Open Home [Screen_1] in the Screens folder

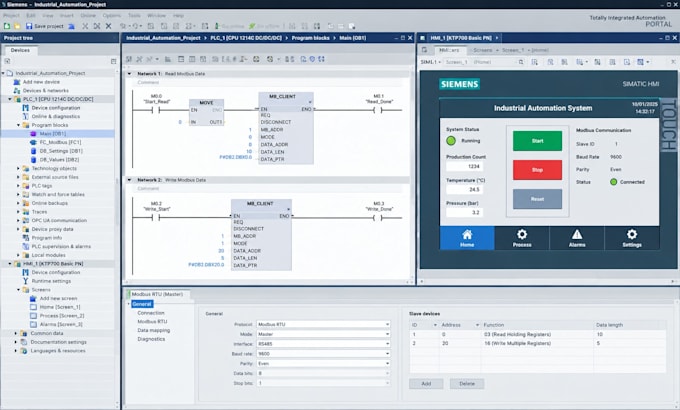click(60, 307)
